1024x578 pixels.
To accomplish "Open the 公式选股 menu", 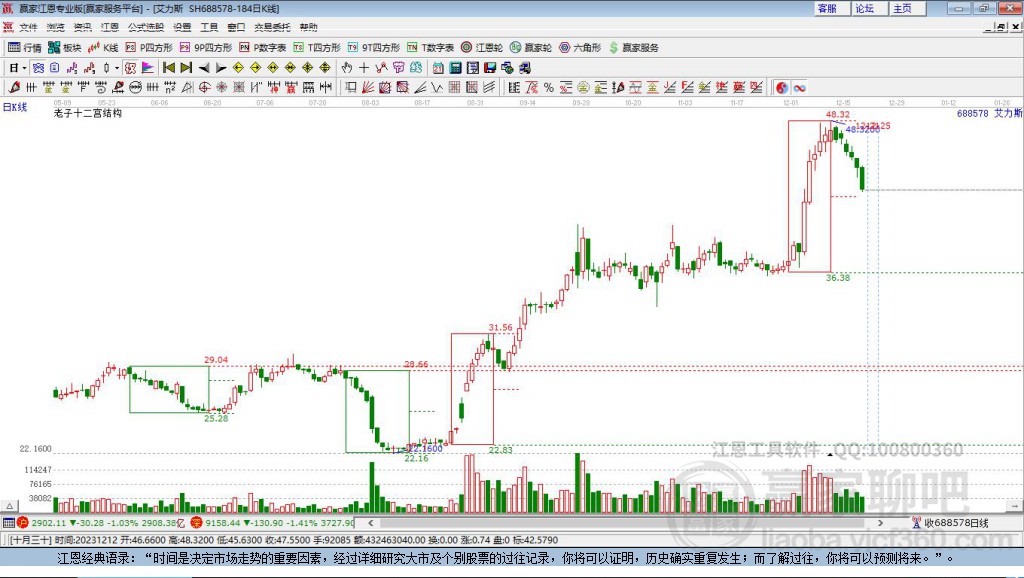I will 146,27.
